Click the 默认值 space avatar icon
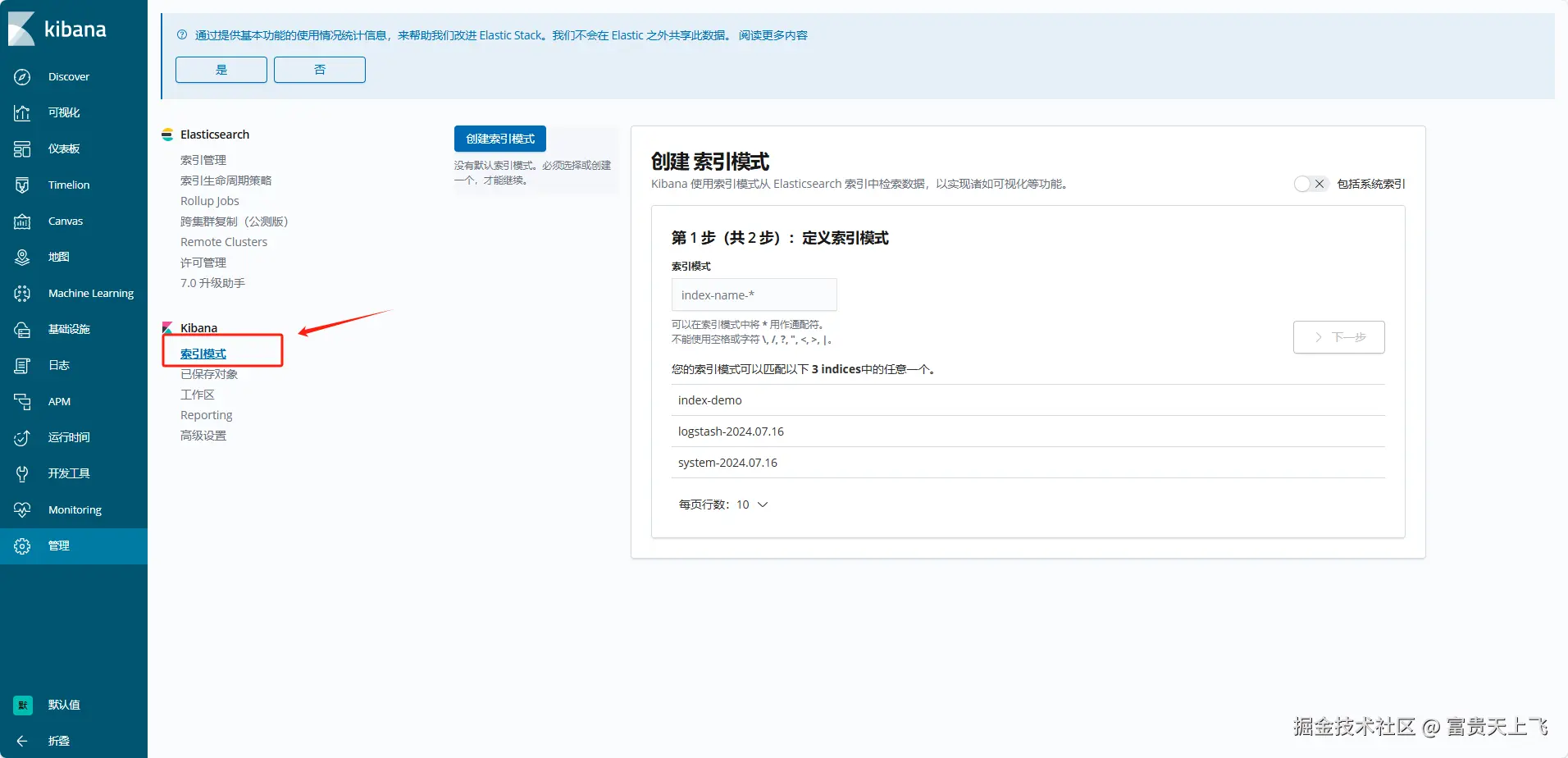 point(23,705)
